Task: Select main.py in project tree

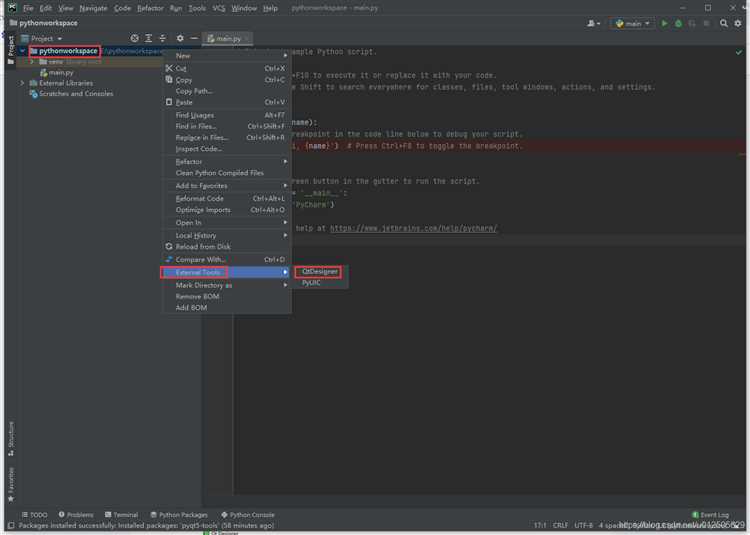Action: pyautogui.click(x=57, y=73)
